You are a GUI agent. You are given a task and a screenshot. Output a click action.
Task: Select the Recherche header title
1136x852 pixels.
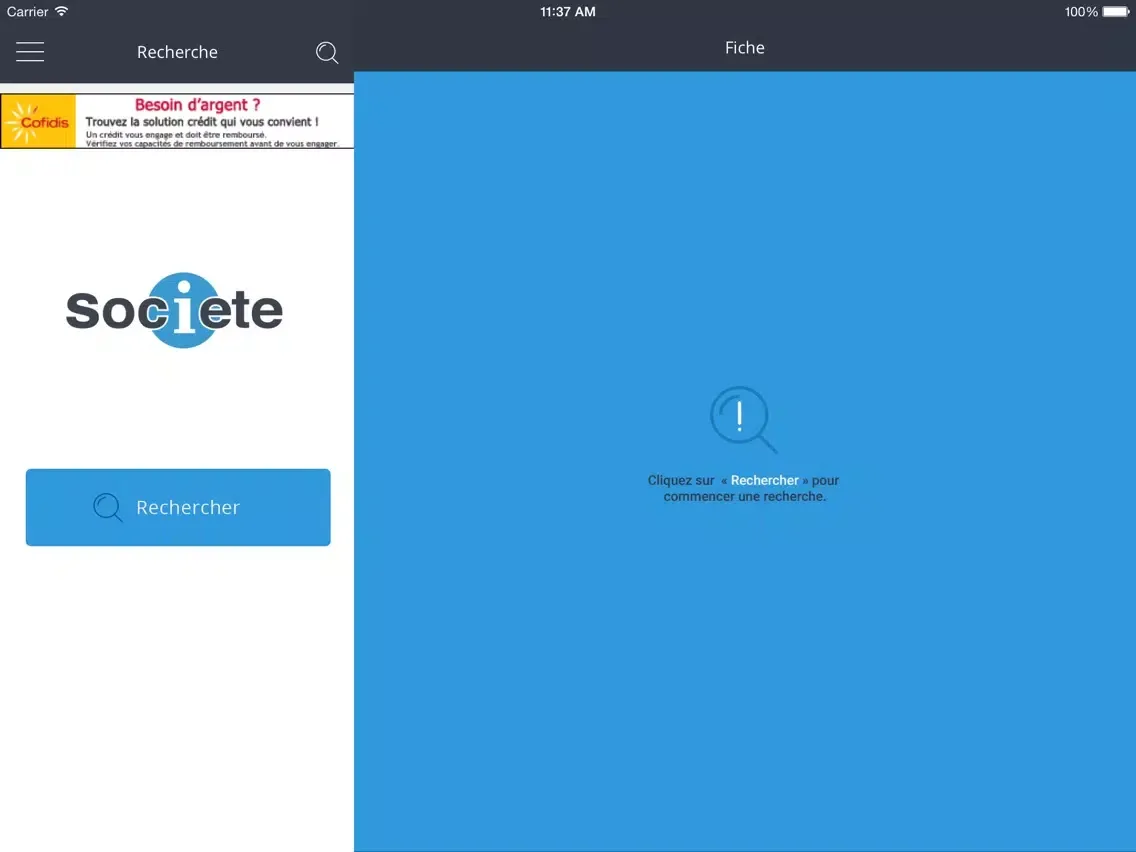point(178,52)
